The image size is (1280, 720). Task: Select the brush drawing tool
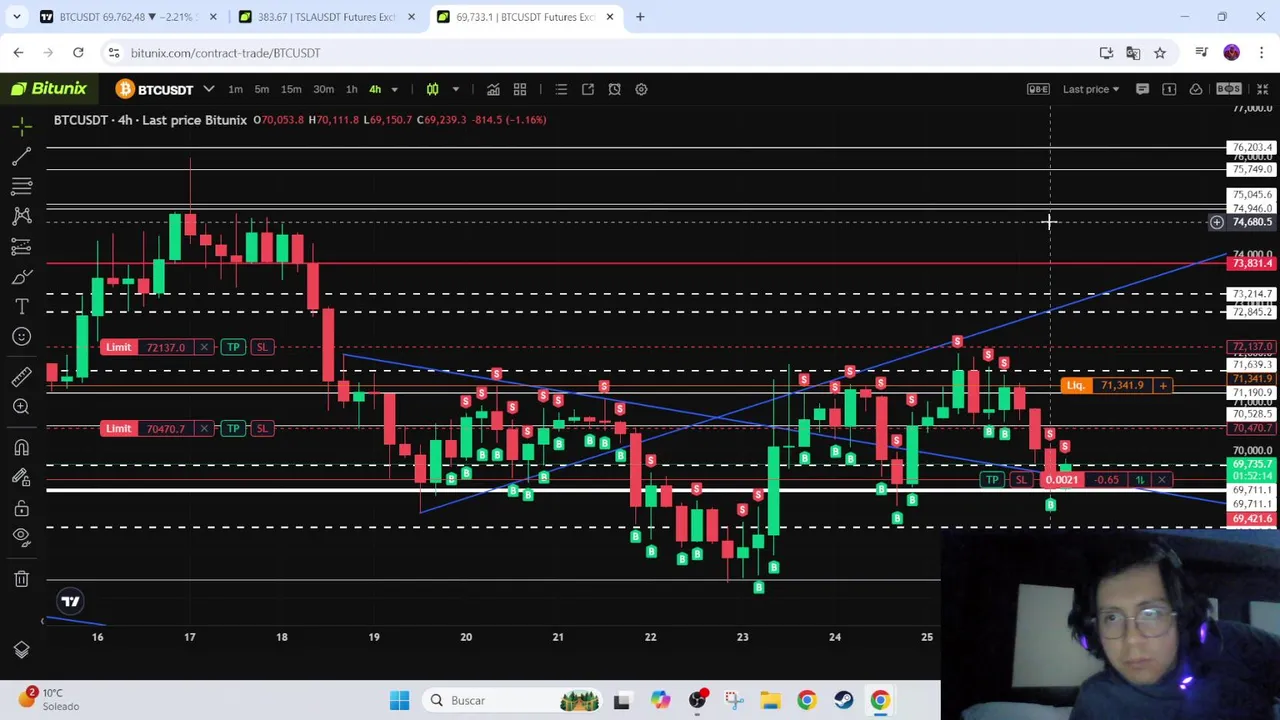22,276
